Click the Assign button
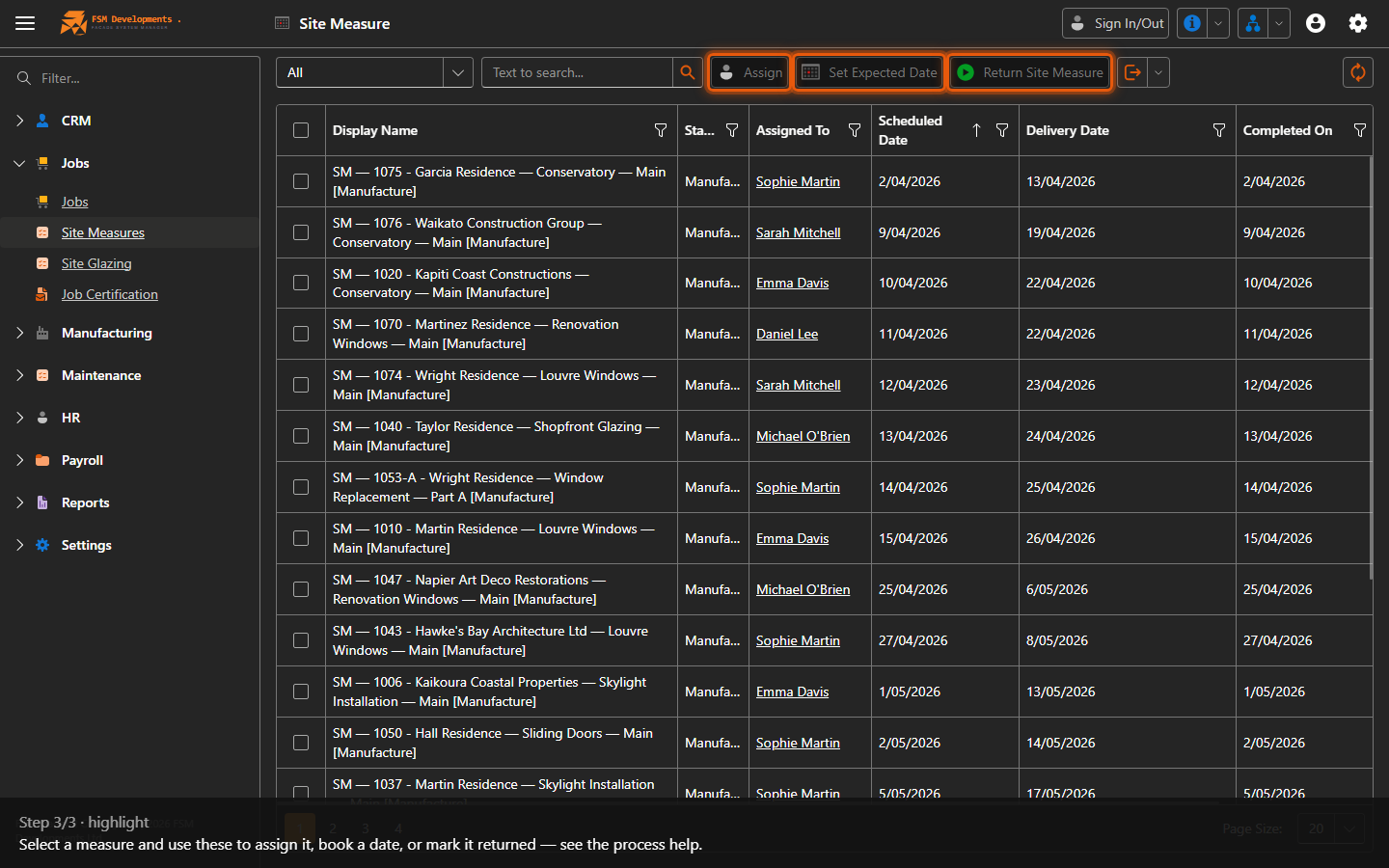The image size is (1389, 868). point(749,72)
